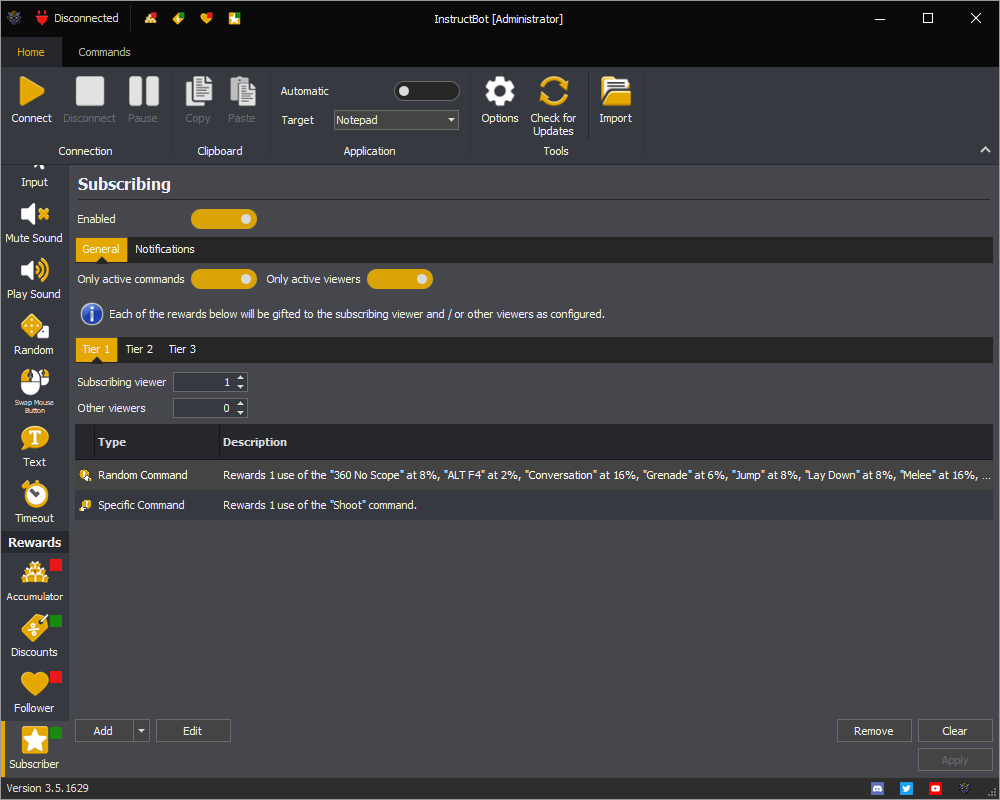Select the Play Sound sidebar icon
This screenshot has height=800, width=1000.
click(34, 270)
